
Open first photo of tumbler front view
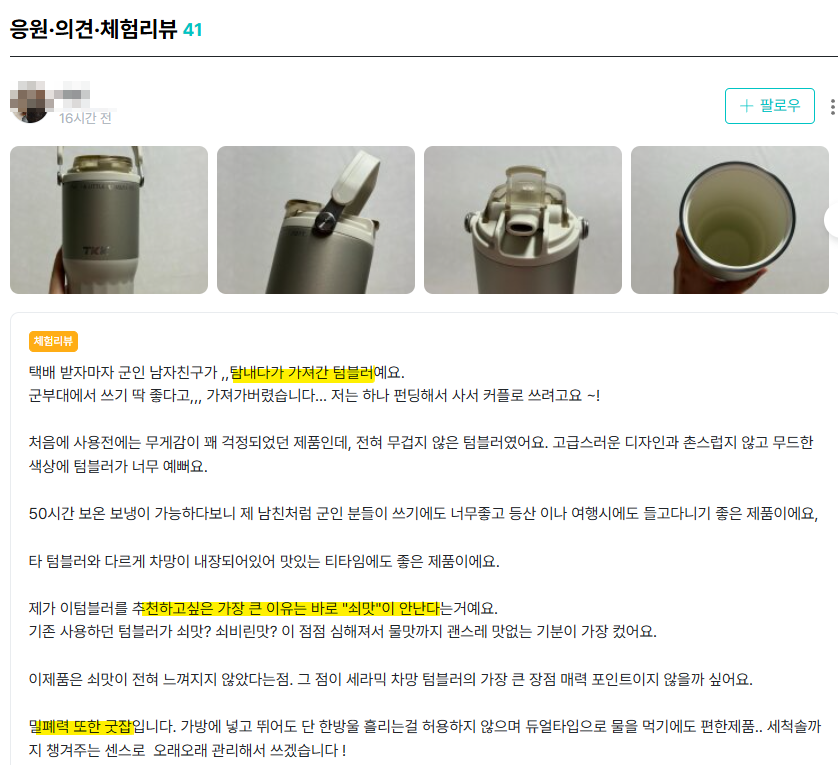point(109,220)
